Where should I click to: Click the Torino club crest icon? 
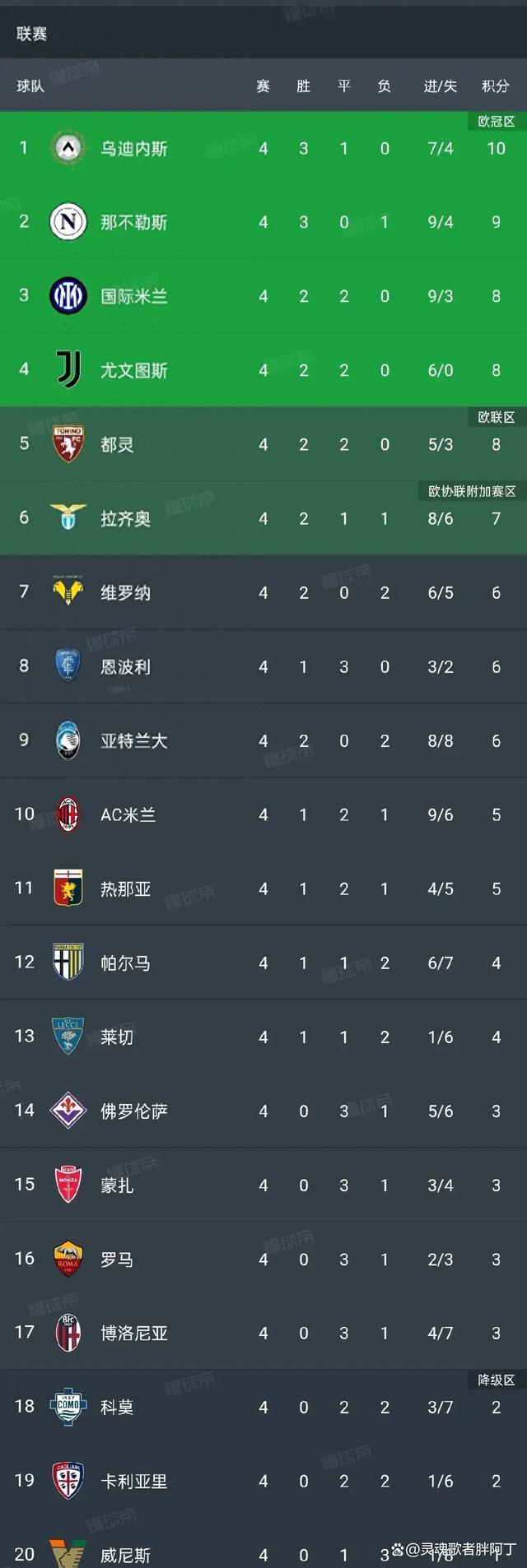68,444
